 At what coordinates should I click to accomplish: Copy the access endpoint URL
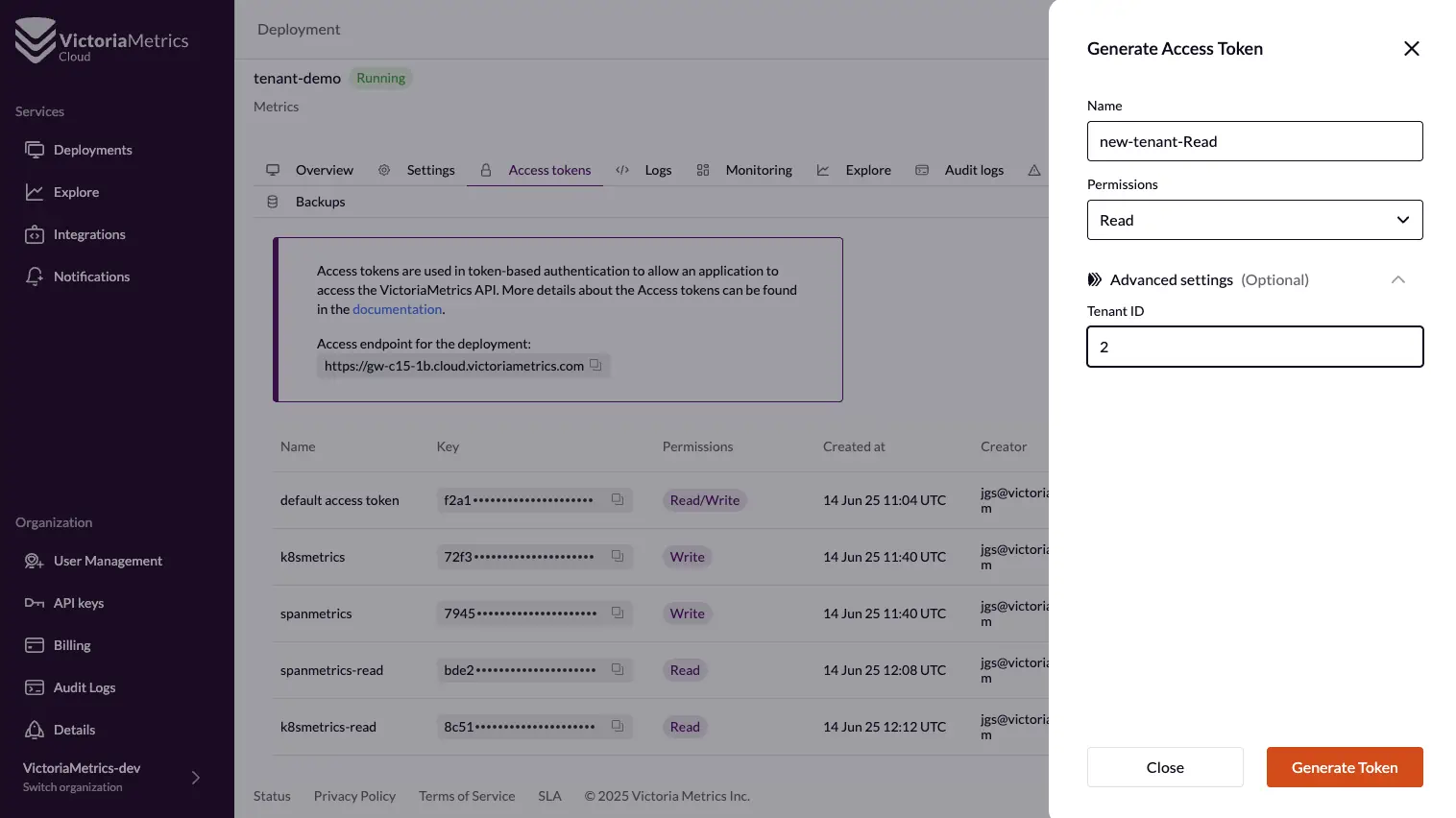coord(595,365)
